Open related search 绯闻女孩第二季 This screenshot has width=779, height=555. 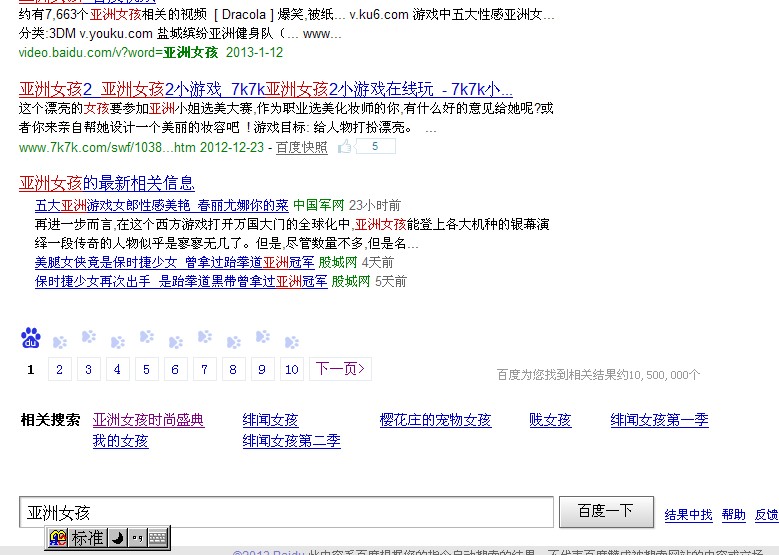pos(292,441)
